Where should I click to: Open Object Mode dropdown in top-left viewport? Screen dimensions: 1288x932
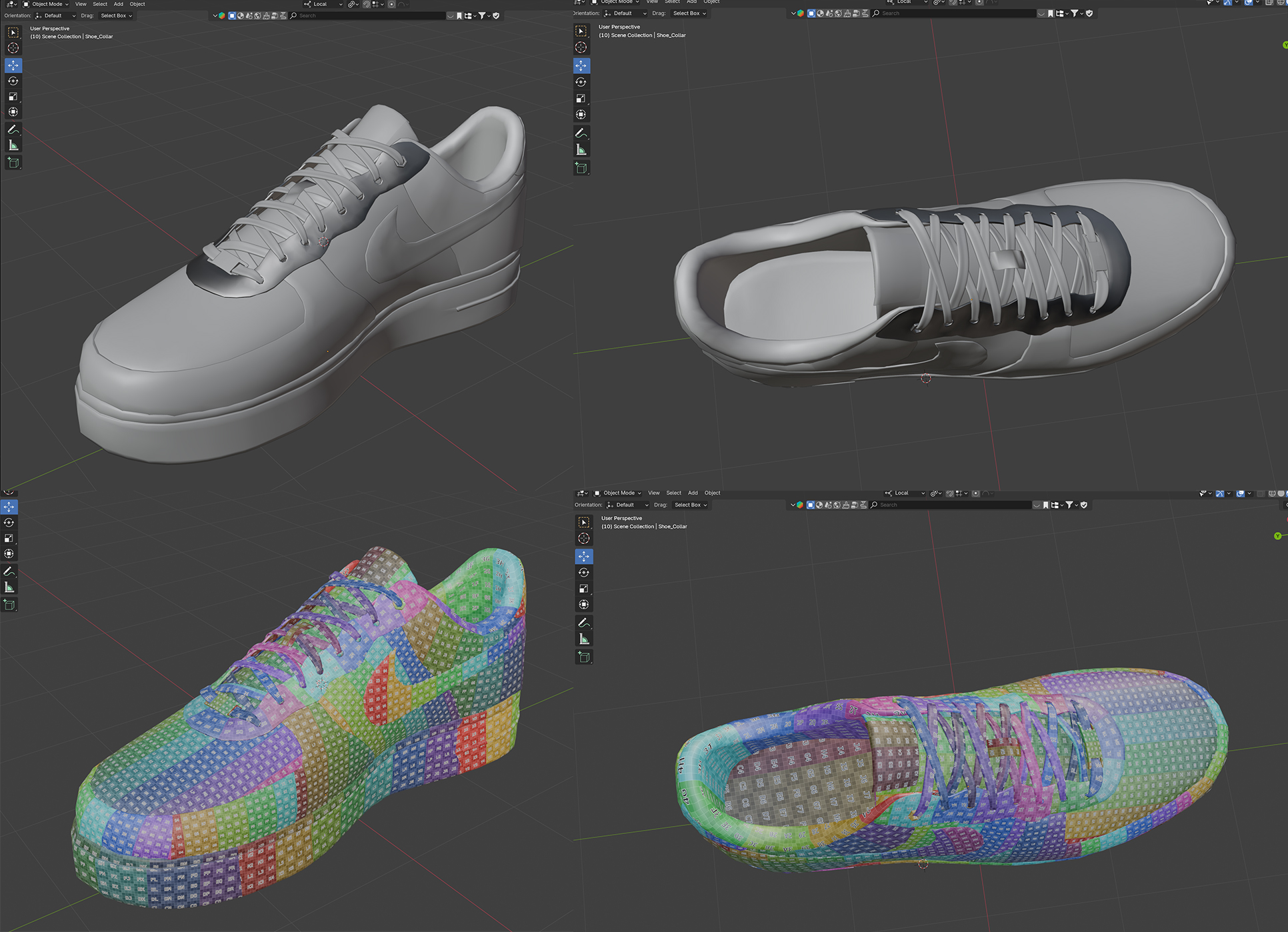(47, 4)
